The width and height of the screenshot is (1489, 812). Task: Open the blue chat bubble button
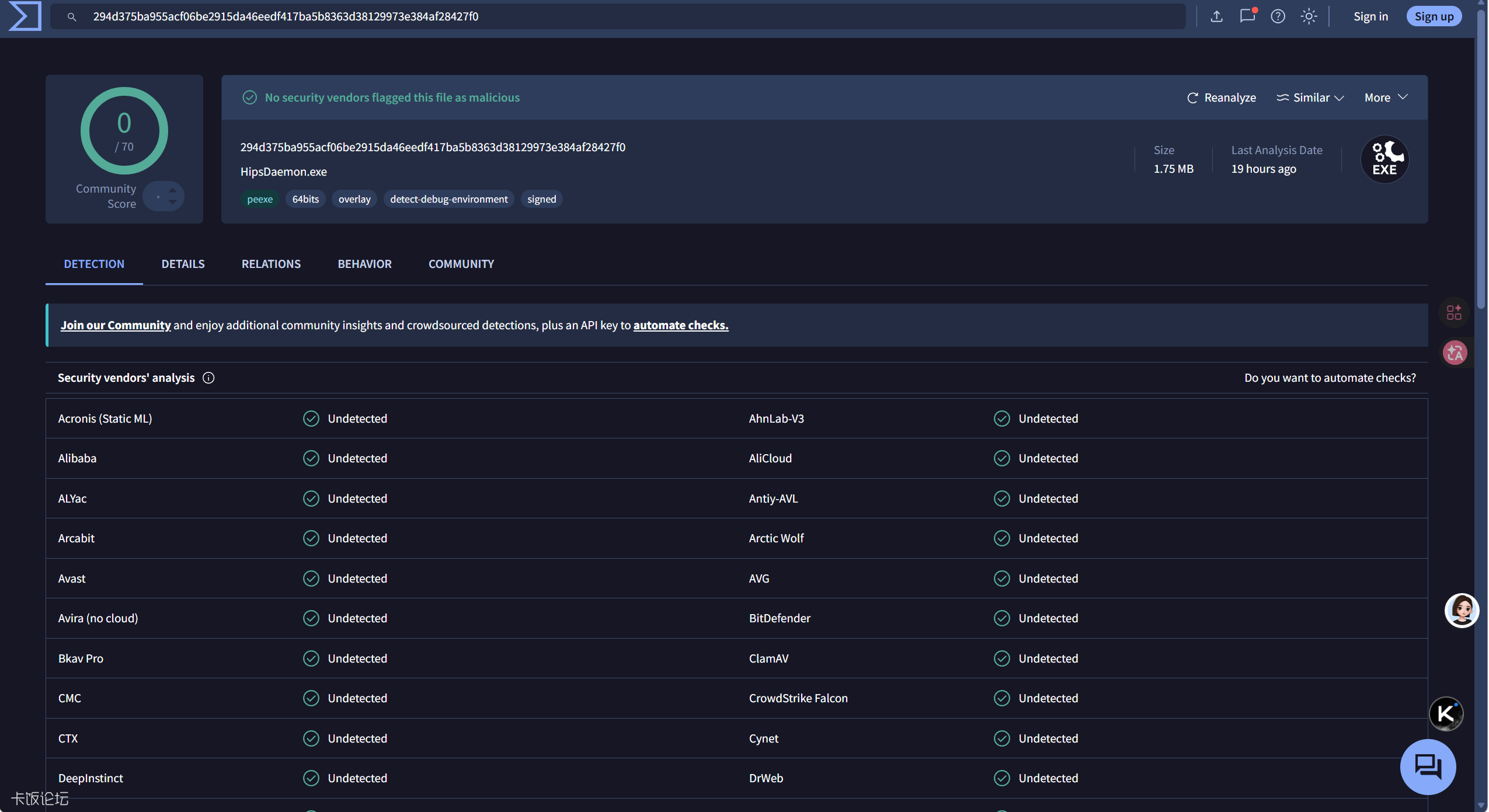click(1428, 766)
